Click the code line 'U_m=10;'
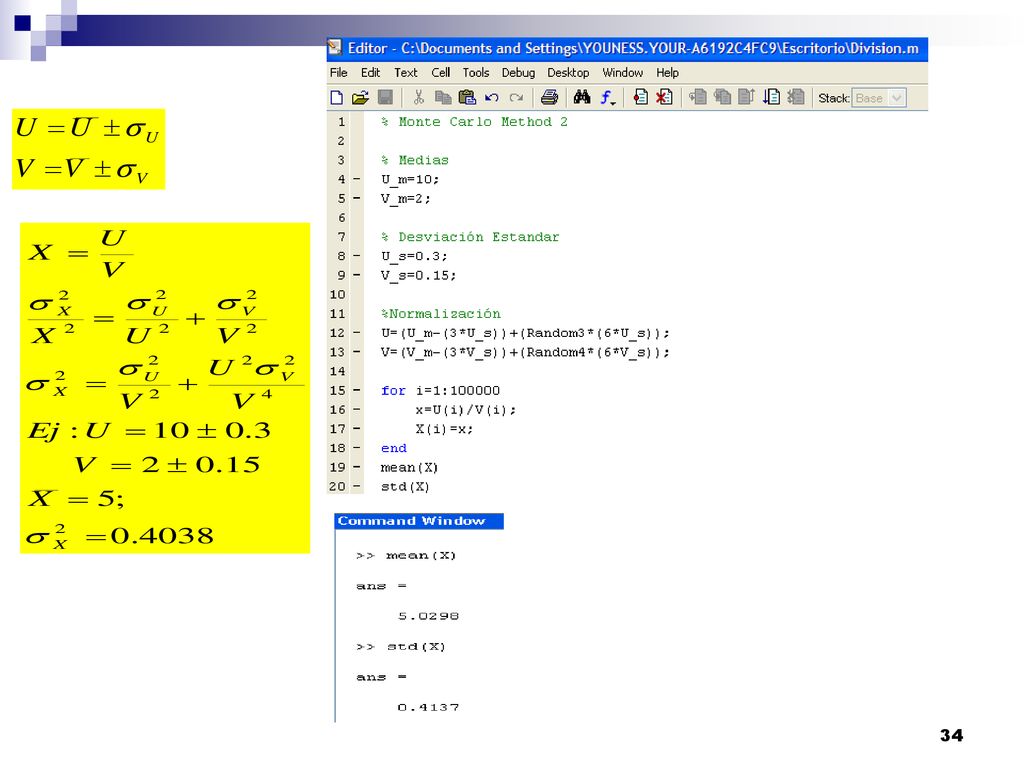The height and width of the screenshot is (768, 1024). pyautogui.click(x=410, y=180)
